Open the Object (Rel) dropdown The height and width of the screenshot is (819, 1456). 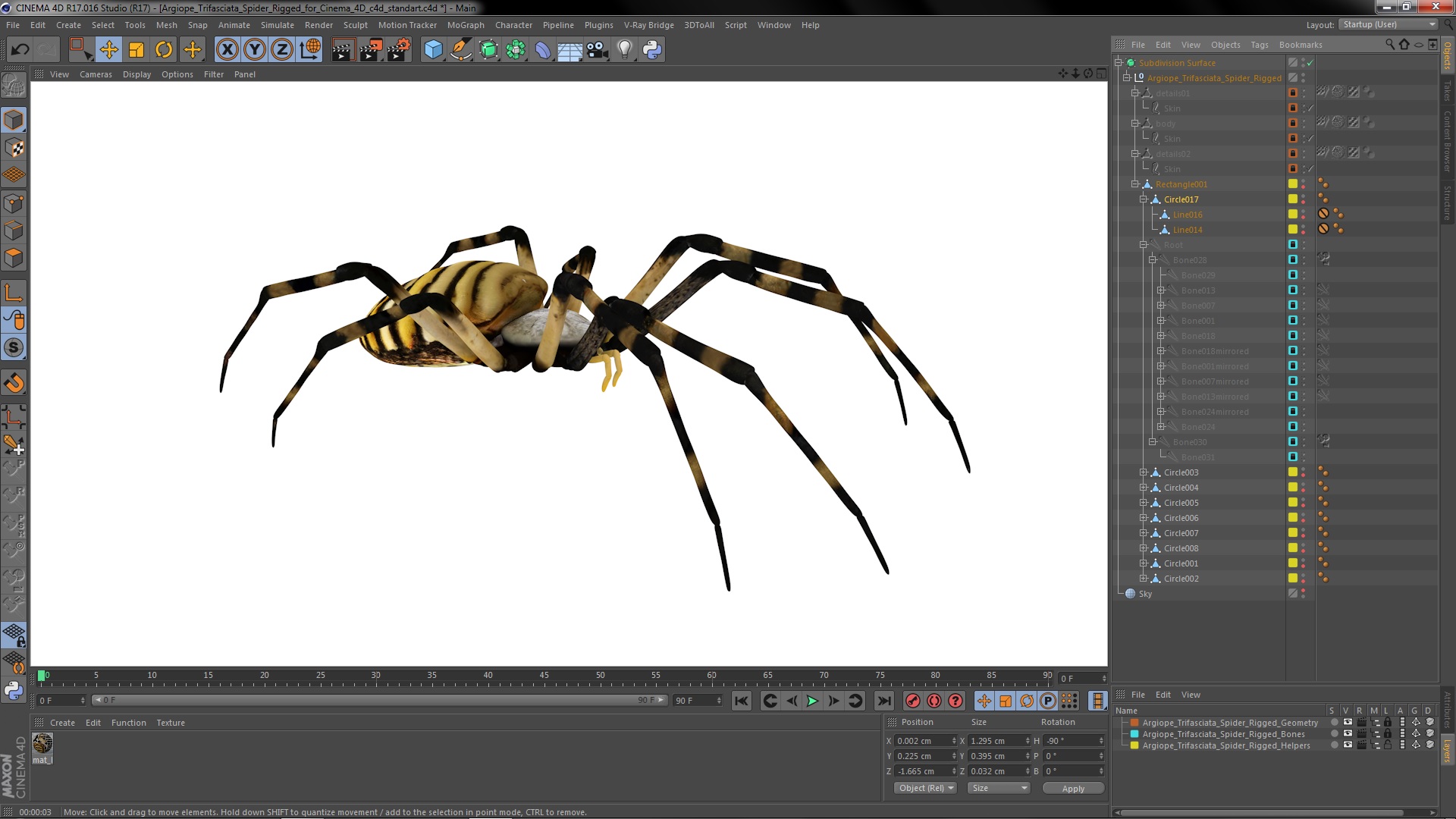point(926,788)
